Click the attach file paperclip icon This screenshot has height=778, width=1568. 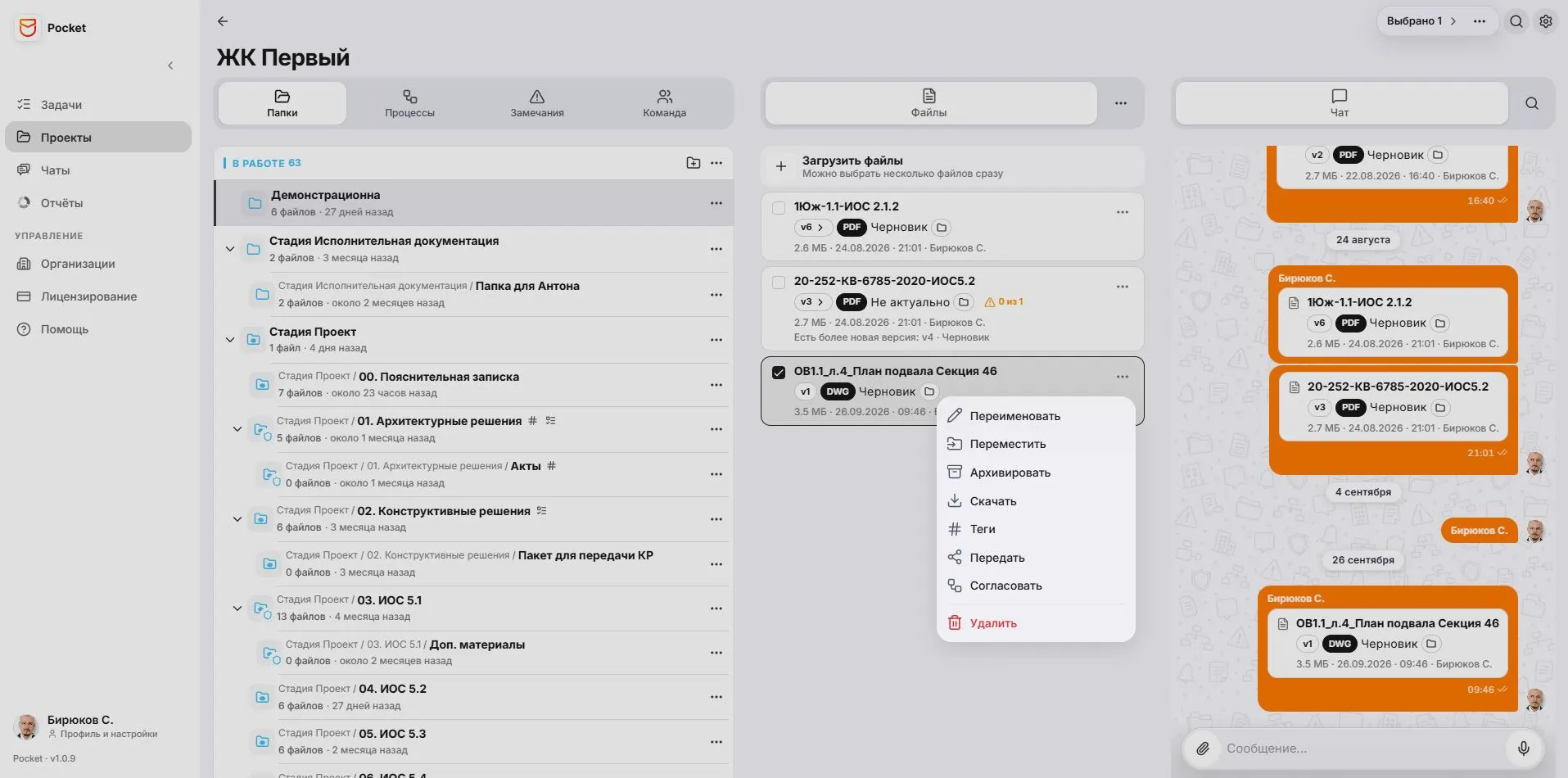(x=1203, y=748)
